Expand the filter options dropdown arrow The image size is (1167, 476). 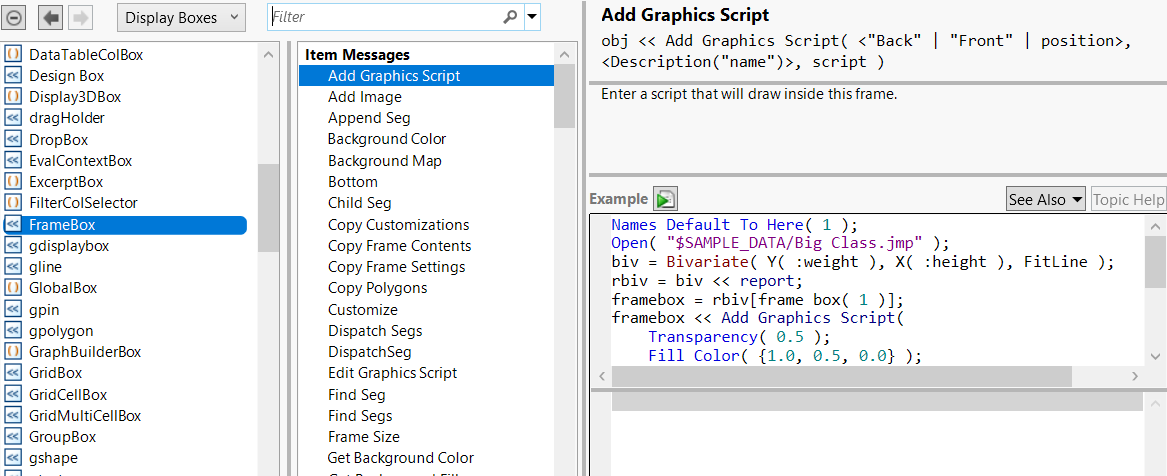532,17
